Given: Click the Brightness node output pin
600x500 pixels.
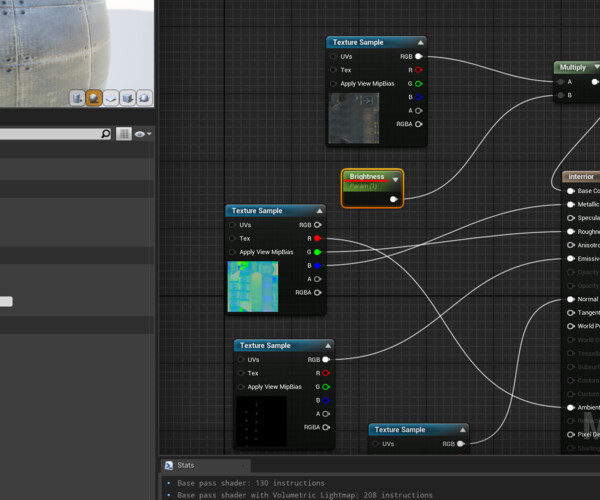Looking at the screenshot, I should (393, 199).
